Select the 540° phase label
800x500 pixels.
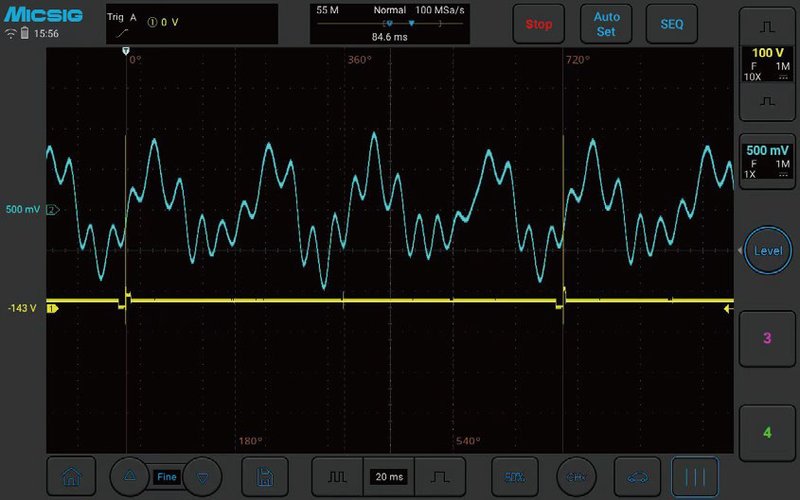tap(468, 441)
